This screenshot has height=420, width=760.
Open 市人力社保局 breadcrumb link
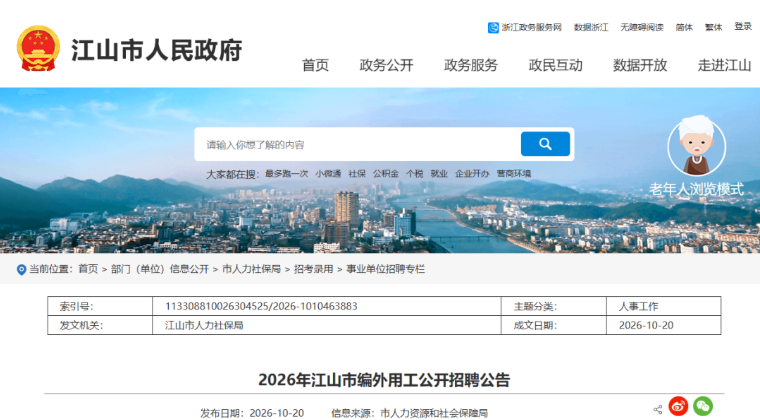(x=251, y=269)
